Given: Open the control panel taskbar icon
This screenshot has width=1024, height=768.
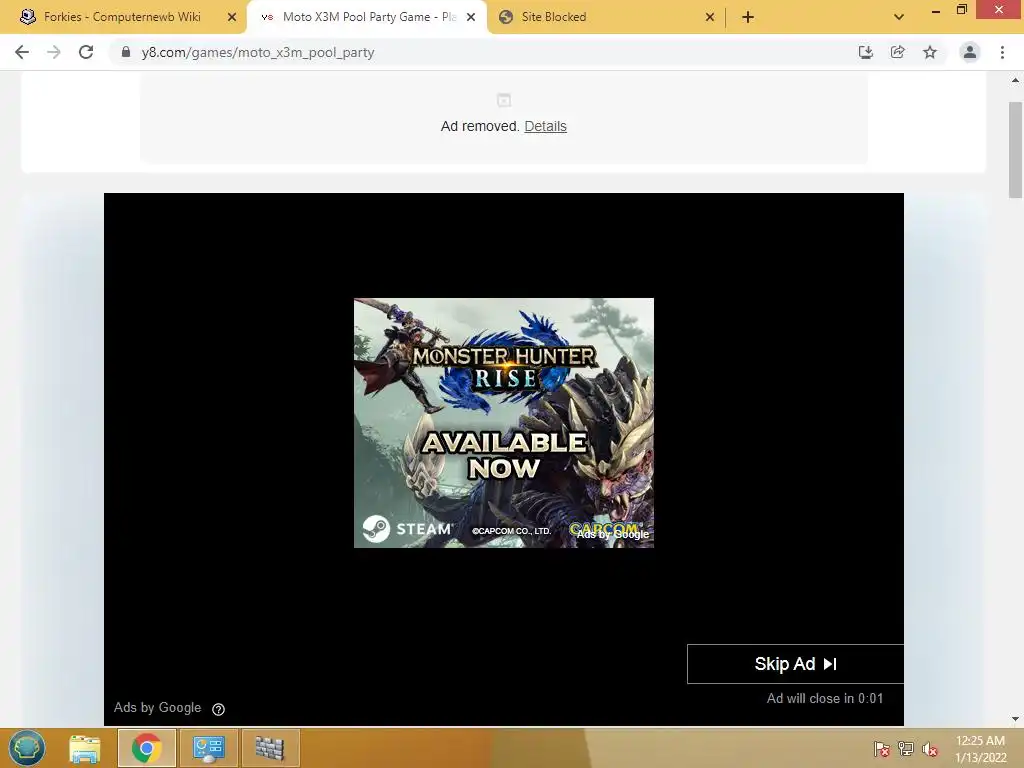Looking at the screenshot, I should [x=208, y=748].
